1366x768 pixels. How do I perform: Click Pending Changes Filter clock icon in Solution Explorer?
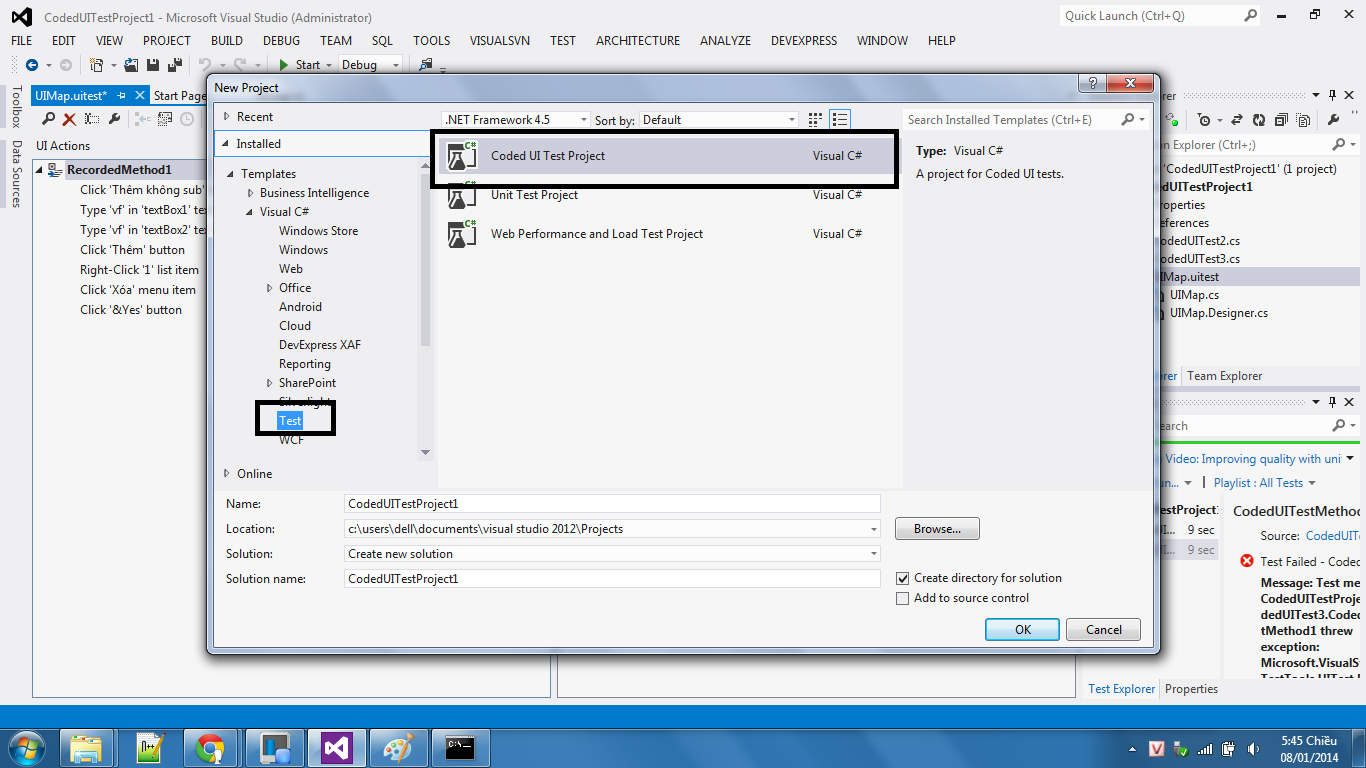(1204, 120)
